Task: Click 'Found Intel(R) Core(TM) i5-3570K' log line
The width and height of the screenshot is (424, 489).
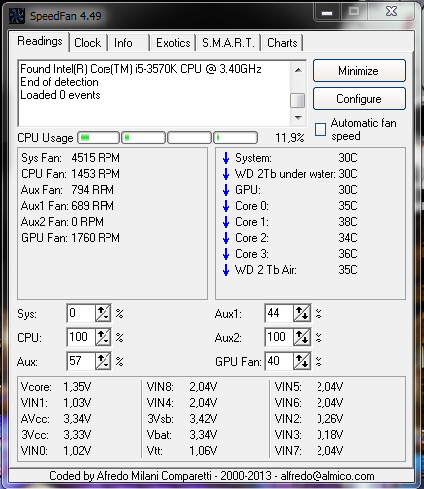Action: point(141,69)
